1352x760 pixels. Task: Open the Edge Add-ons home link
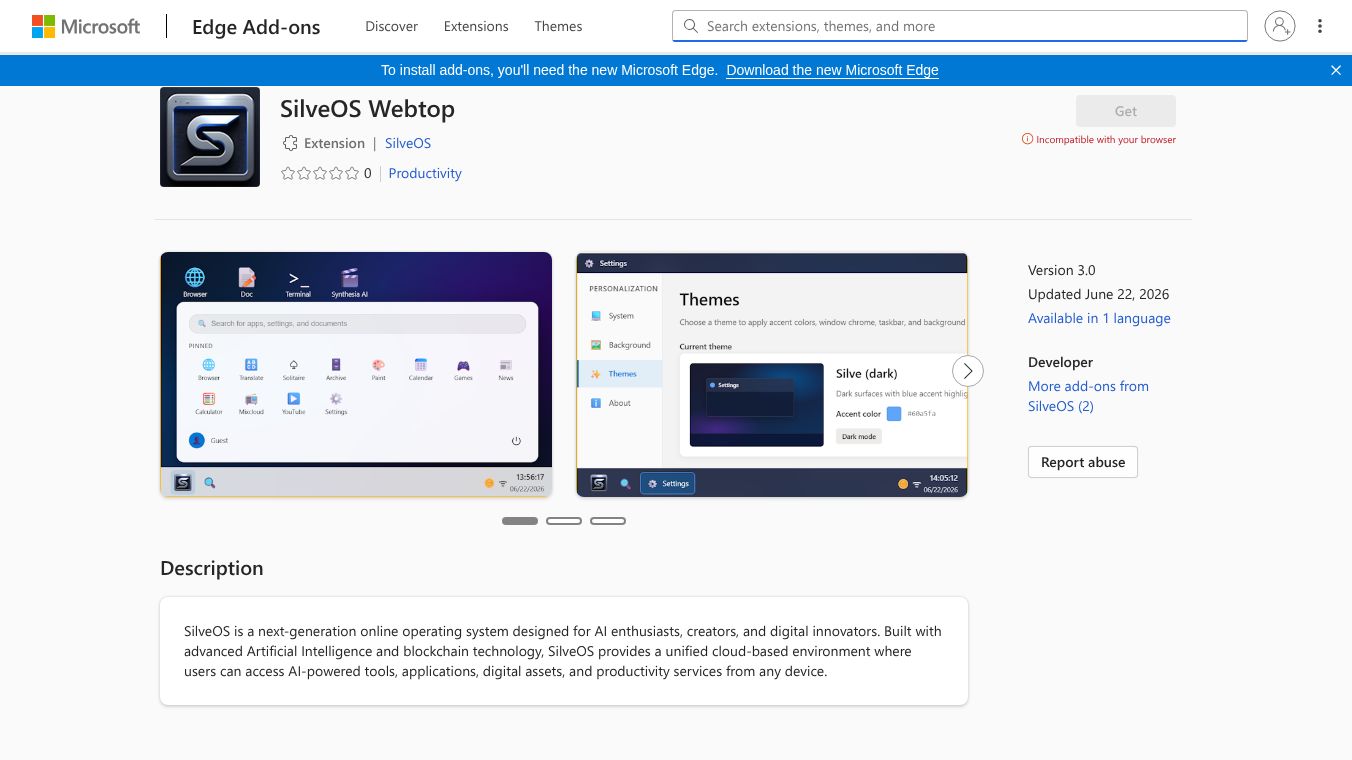pyautogui.click(x=256, y=27)
